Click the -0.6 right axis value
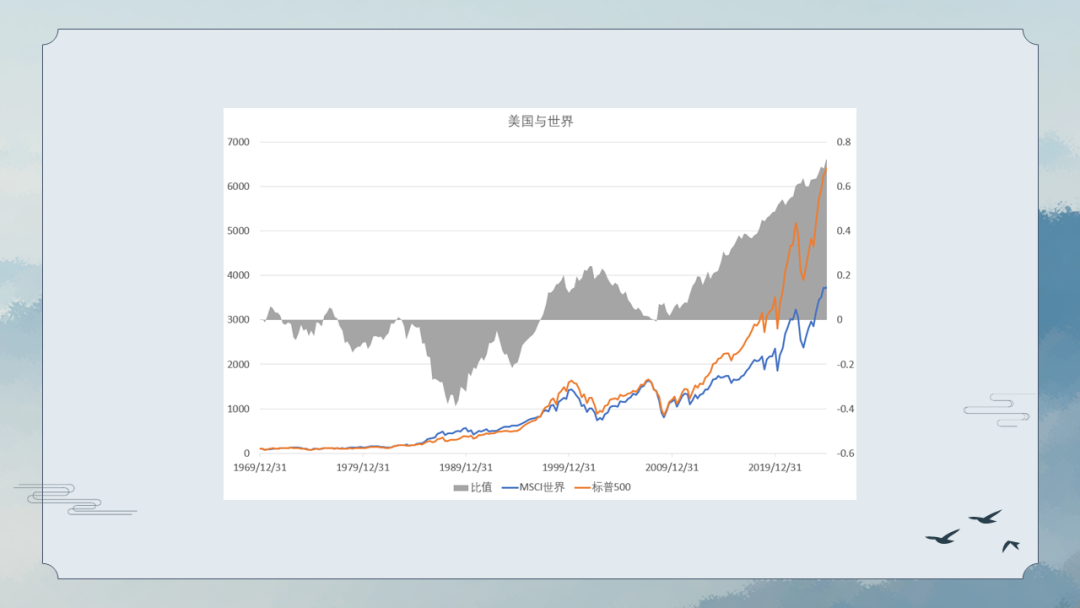 coord(845,453)
